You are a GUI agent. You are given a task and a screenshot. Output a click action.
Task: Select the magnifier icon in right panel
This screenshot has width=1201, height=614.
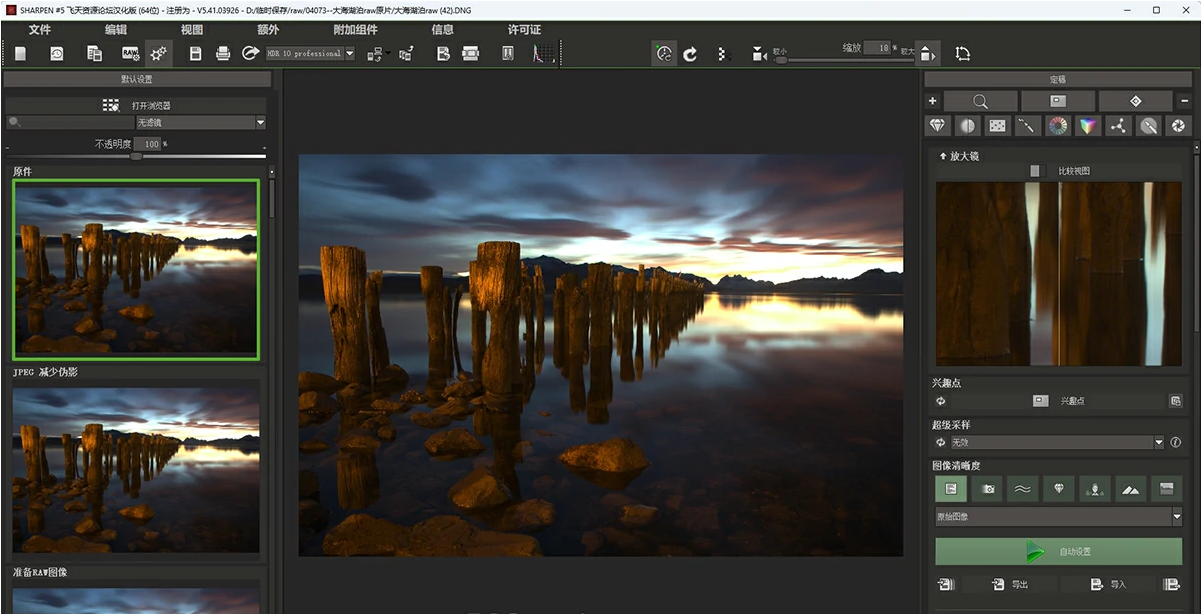(981, 101)
